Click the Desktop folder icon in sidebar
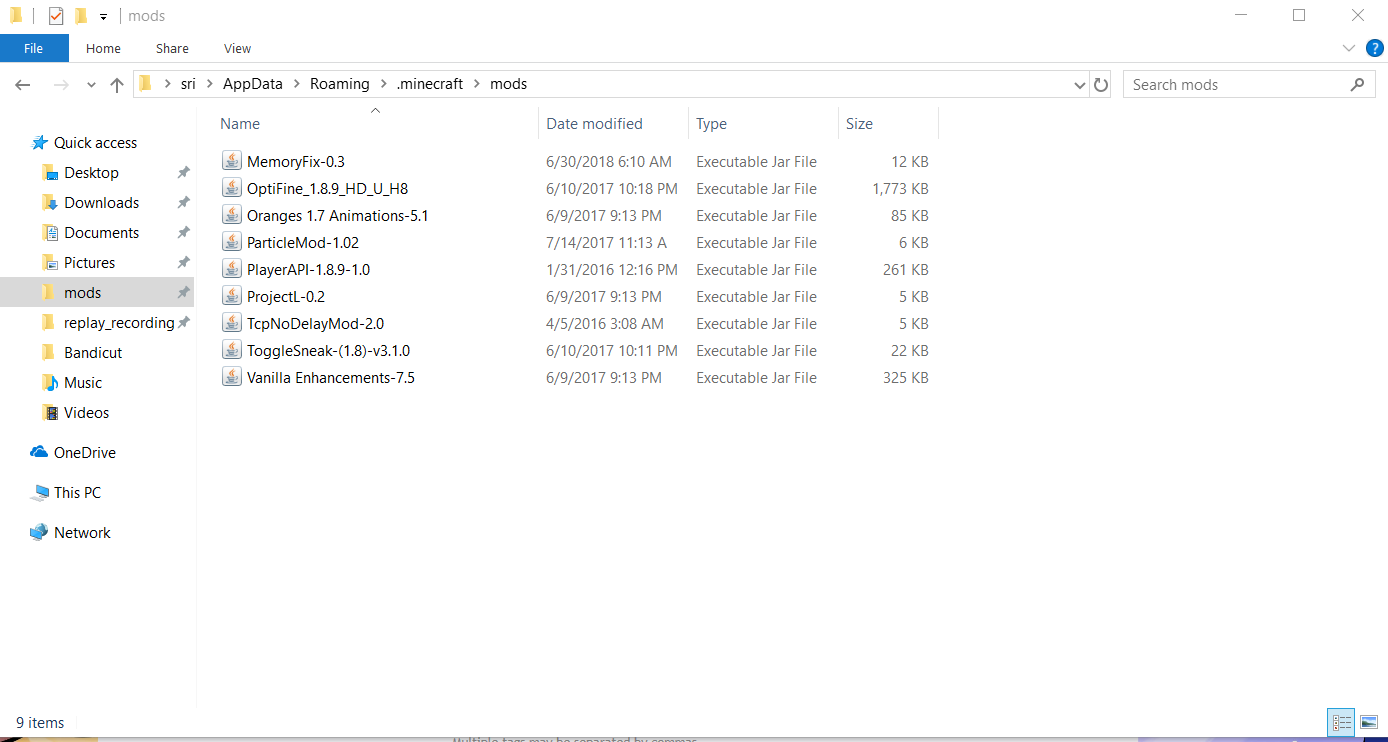The height and width of the screenshot is (742, 1388). click(x=50, y=173)
